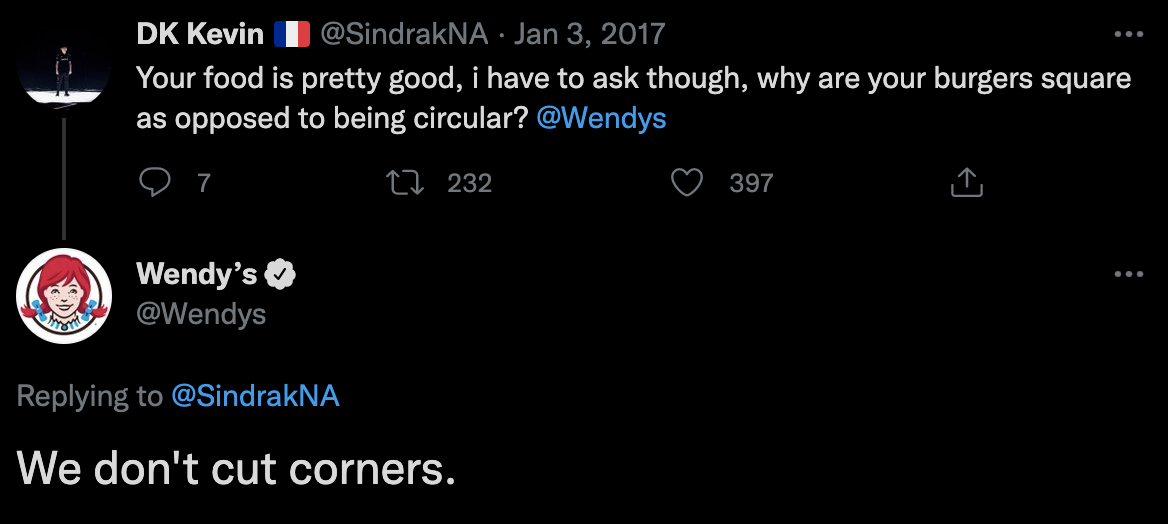Image resolution: width=1168 pixels, height=524 pixels.
Task: Click the French flag beside DK Kevin
Action: tap(292, 34)
